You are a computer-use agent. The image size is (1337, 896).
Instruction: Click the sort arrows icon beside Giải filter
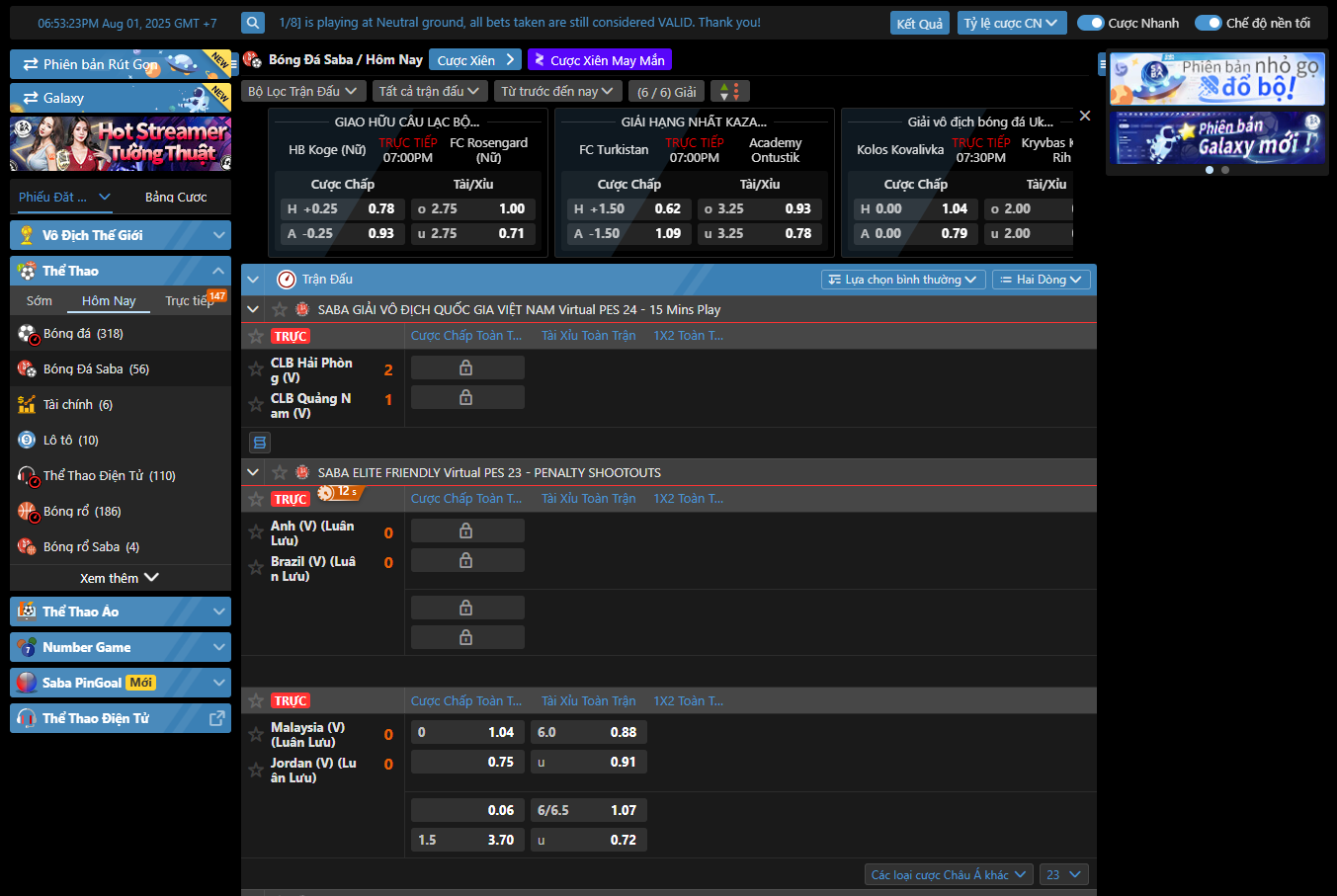[729, 92]
